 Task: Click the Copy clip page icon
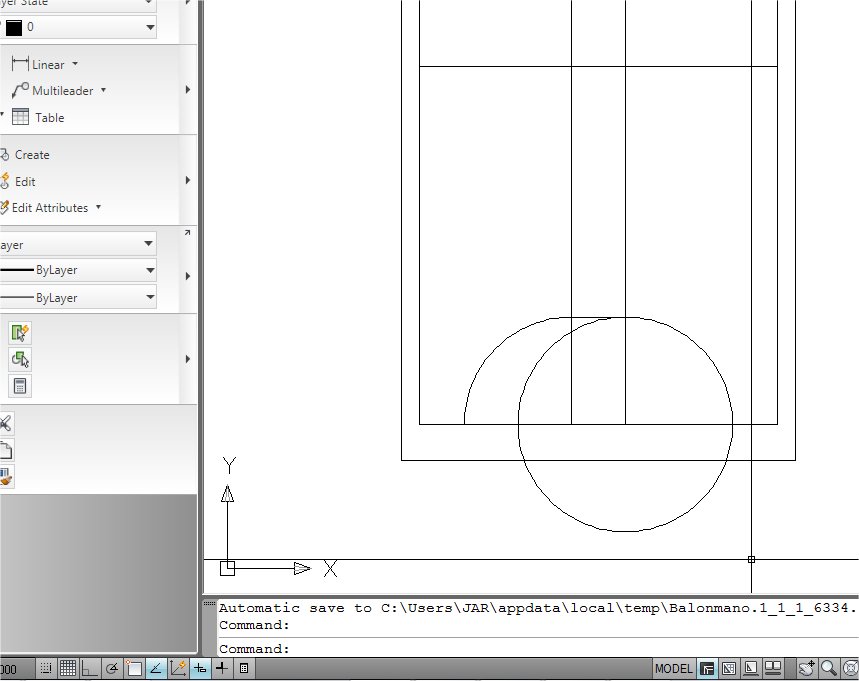[6, 450]
